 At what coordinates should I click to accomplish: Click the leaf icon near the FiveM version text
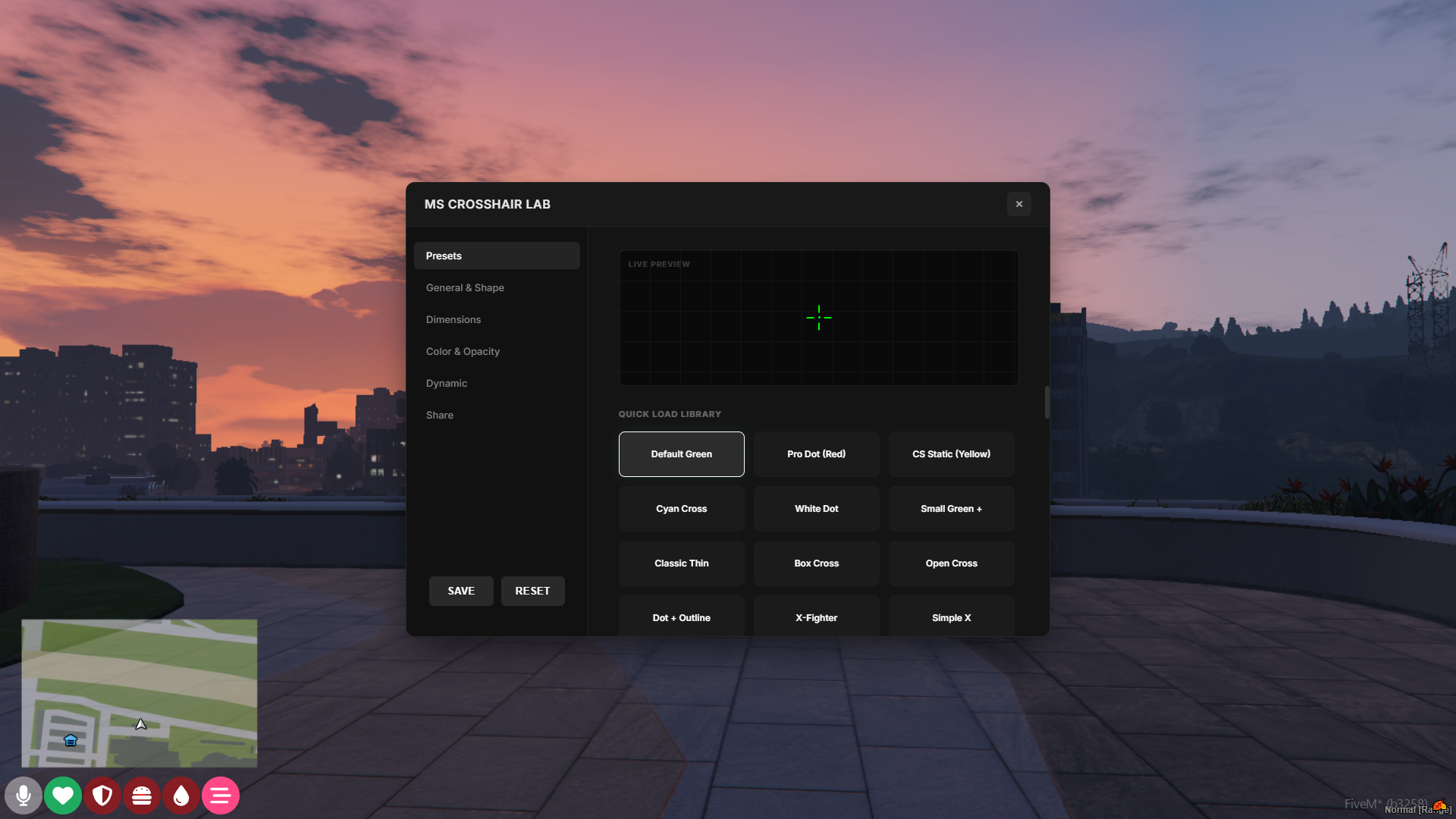coord(1440,805)
